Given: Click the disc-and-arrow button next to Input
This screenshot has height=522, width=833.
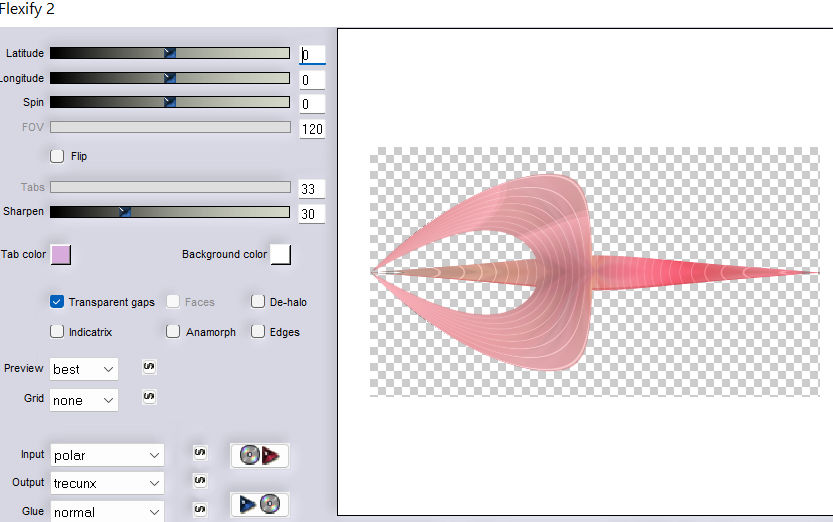Looking at the screenshot, I should (x=260, y=456).
